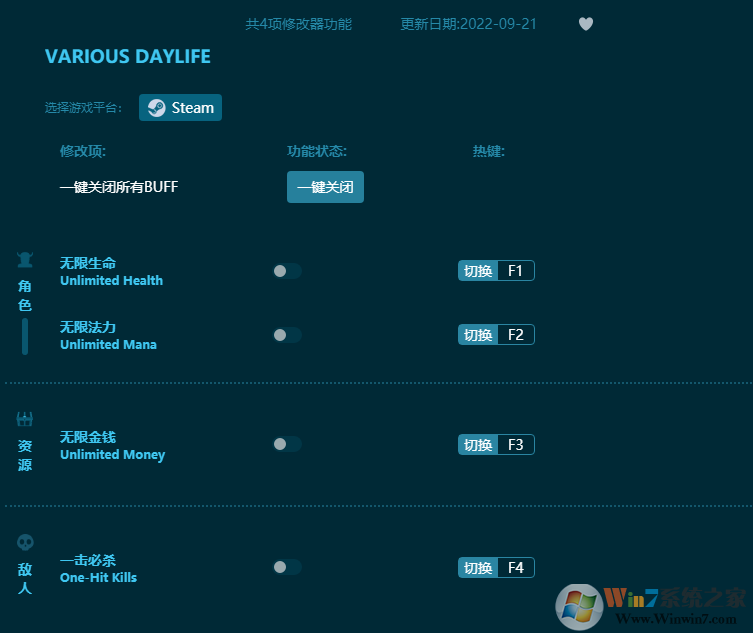Click the 热键 column header
The image size is (753, 633).
488,151
